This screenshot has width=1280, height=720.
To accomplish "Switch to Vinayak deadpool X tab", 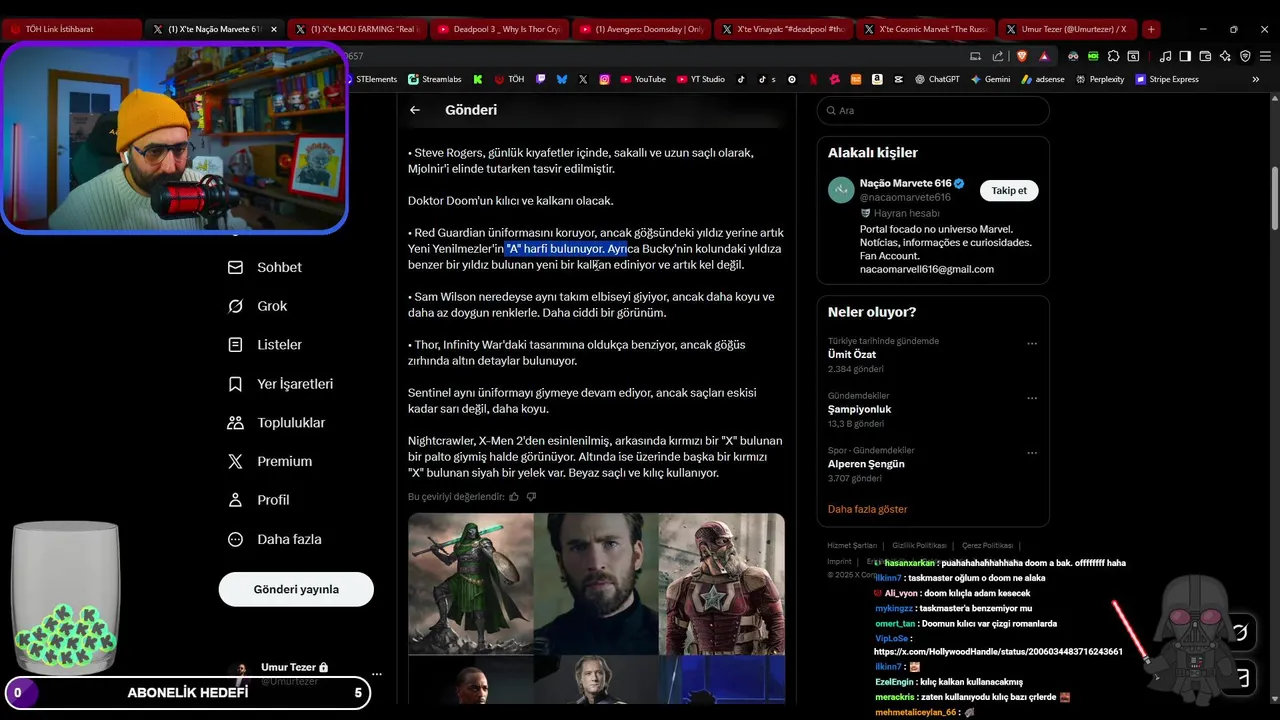I will pyautogui.click(x=785, y=29).
